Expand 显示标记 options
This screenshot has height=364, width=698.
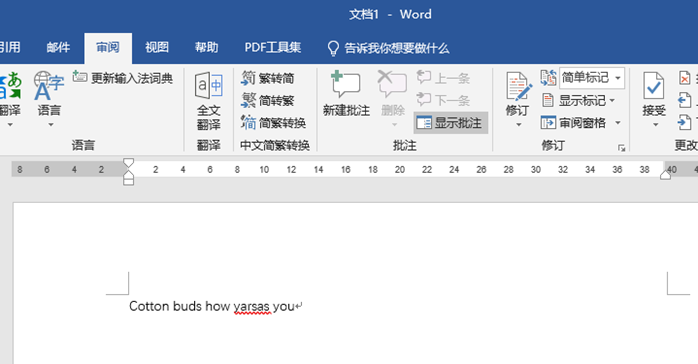coord(579,101)
